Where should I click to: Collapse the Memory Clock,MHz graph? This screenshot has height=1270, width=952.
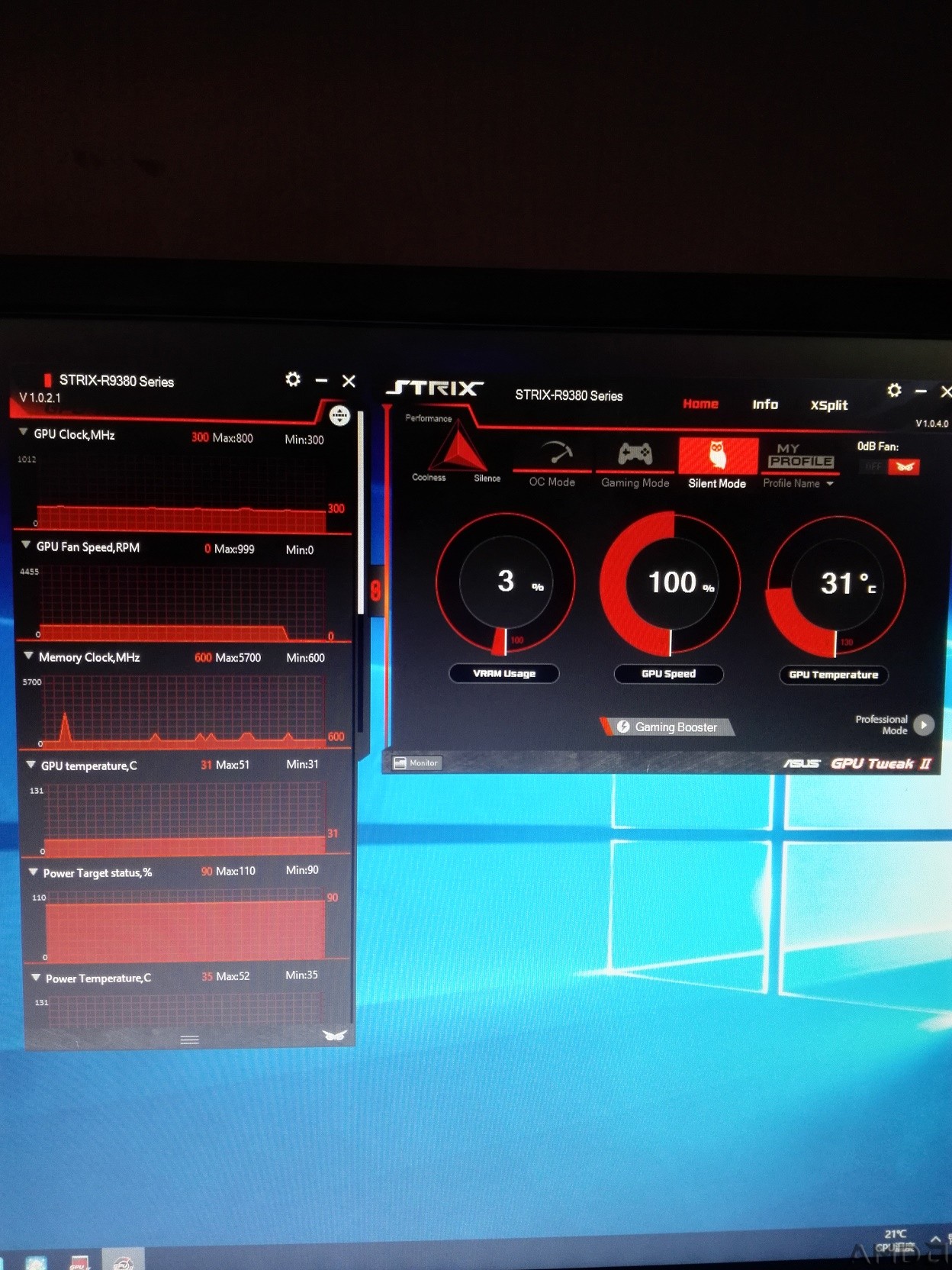pyautogui.click(x=28, y=656)
